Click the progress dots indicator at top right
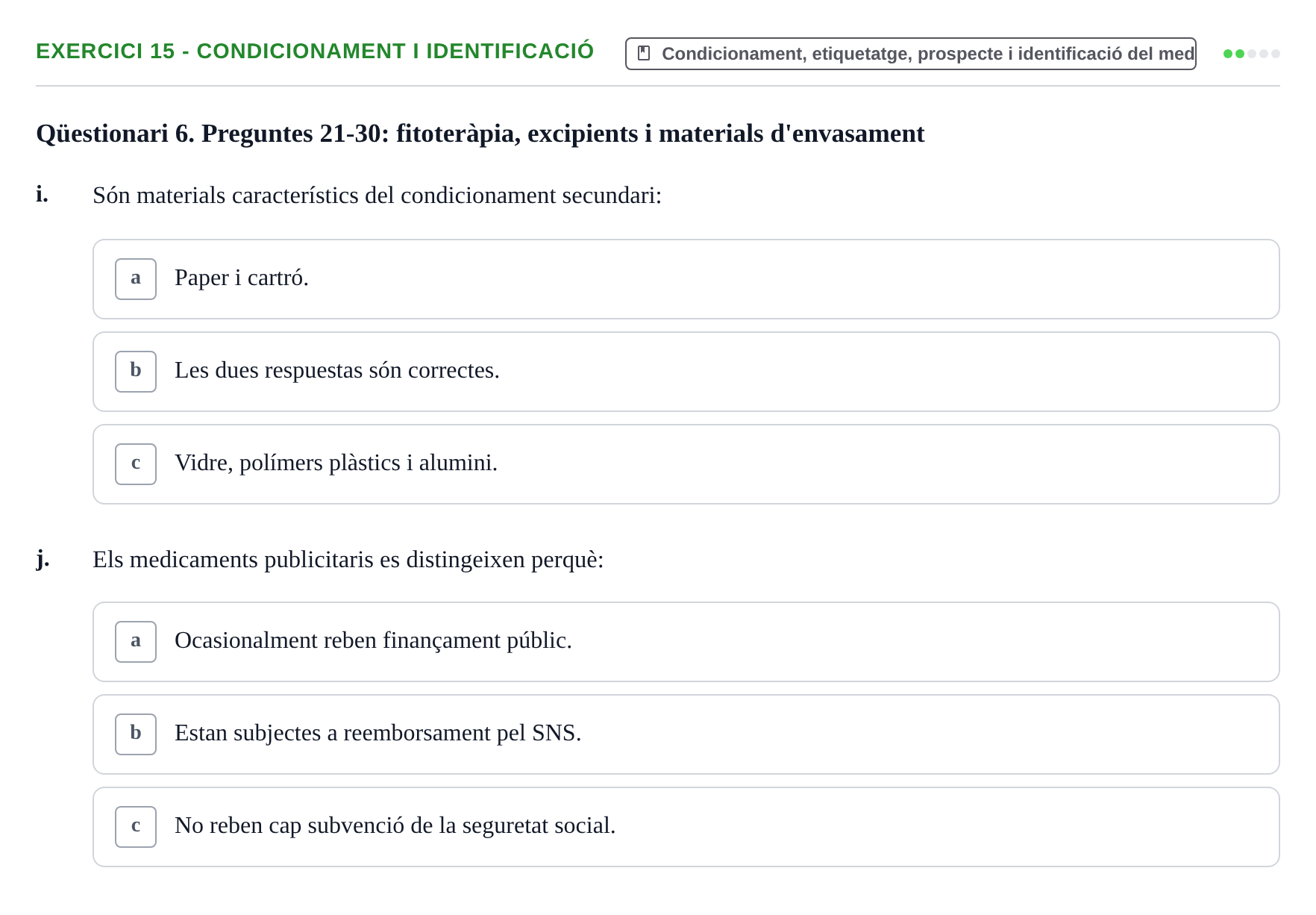This screenshot has width=1316, height=915. coord(1251,54)
